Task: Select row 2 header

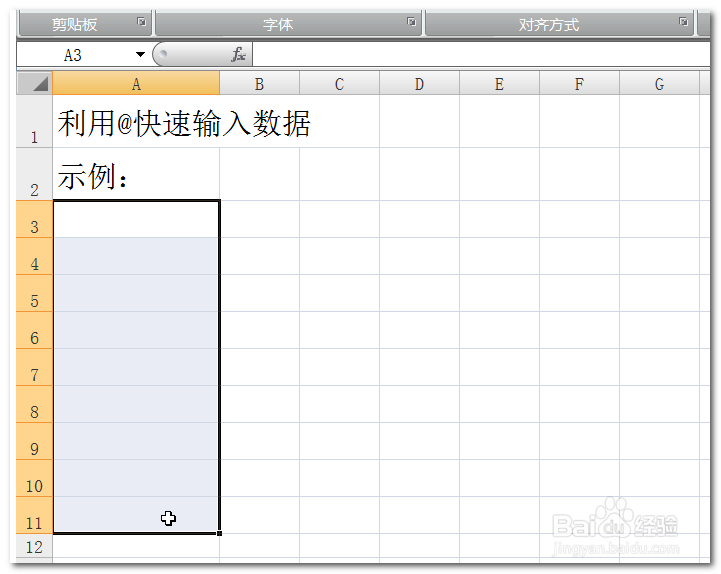Action: (x=34, y=174)
